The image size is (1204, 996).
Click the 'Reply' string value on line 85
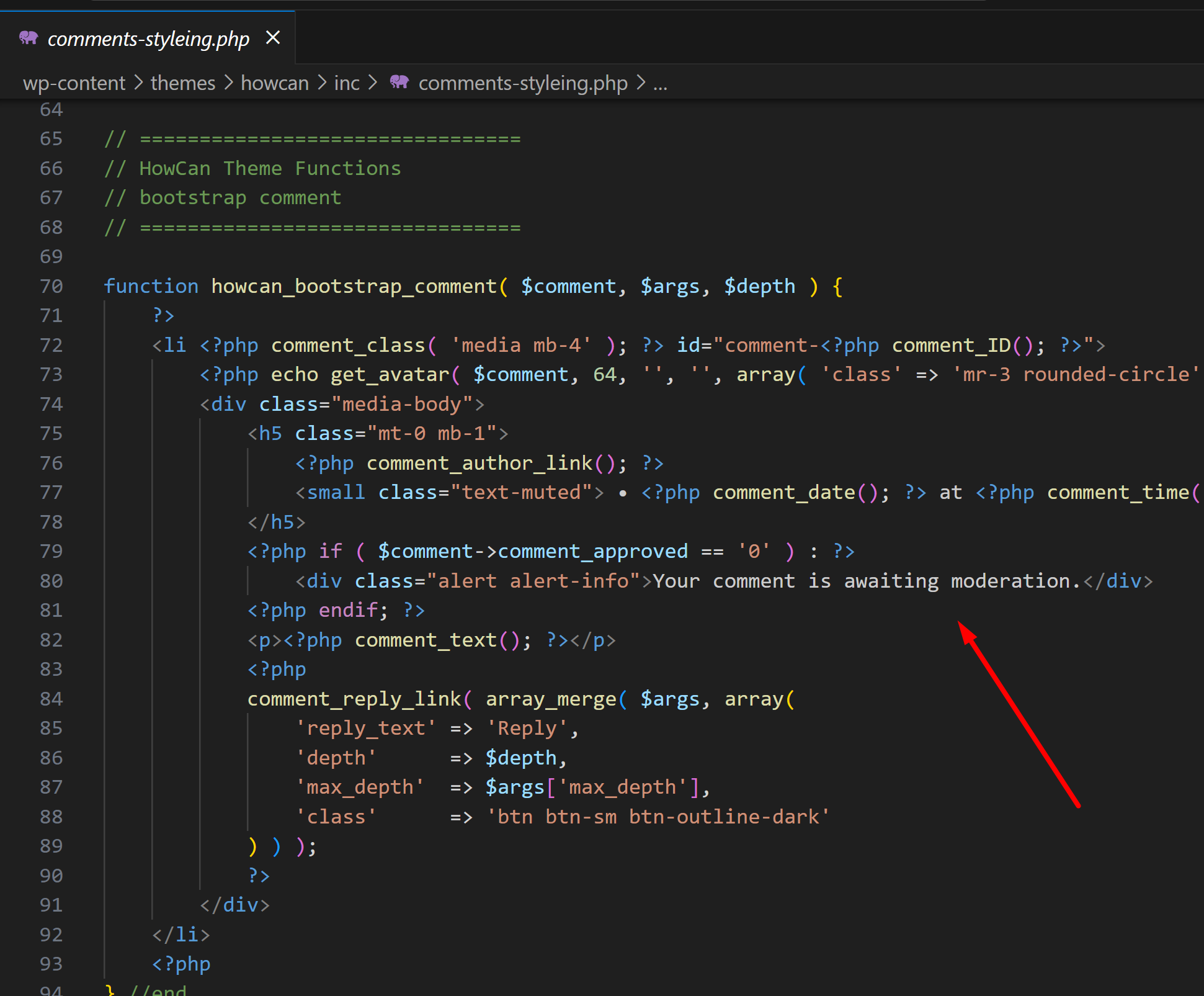tap(527, 728)
